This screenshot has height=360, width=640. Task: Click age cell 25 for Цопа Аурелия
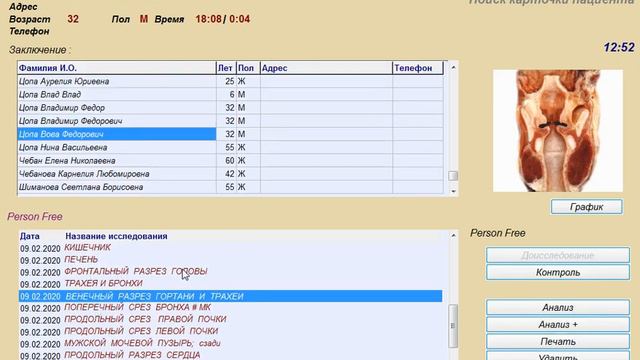226,81
